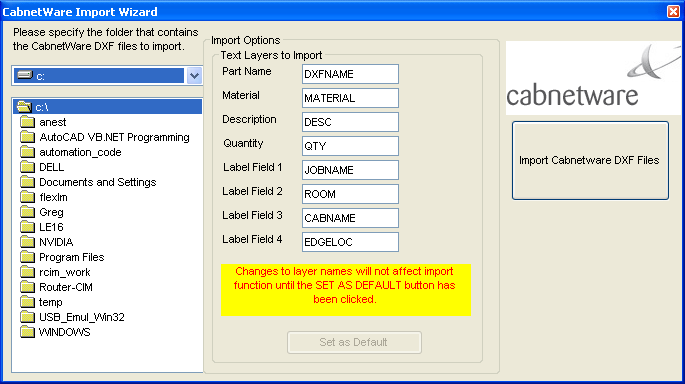Click the cabnetware logo image
This screenshot has width=685, height=384.
tap(593, 78)
